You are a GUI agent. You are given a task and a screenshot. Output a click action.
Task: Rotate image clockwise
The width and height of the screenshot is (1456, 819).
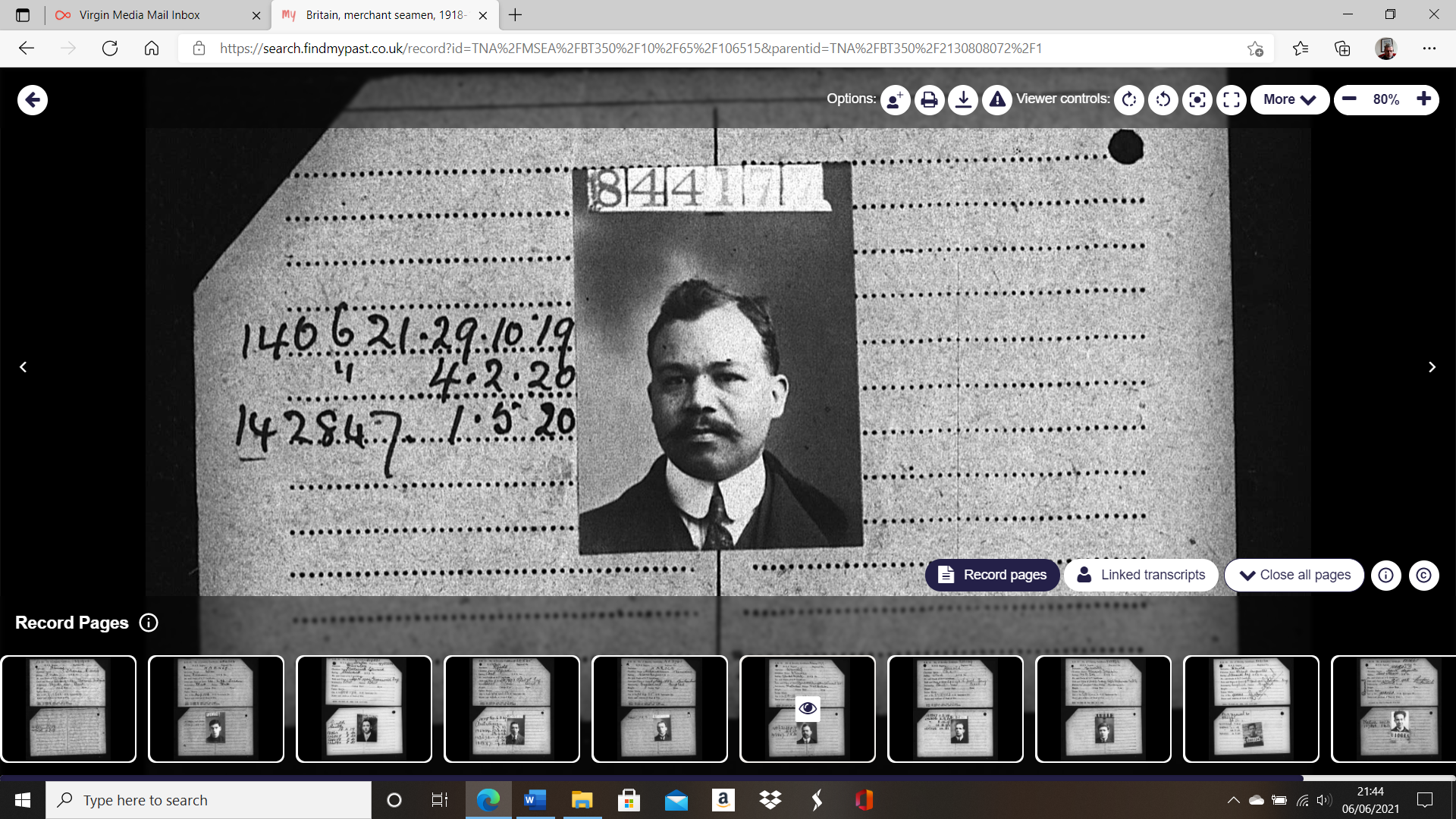pyautogui.click(x=1129, y=99)
